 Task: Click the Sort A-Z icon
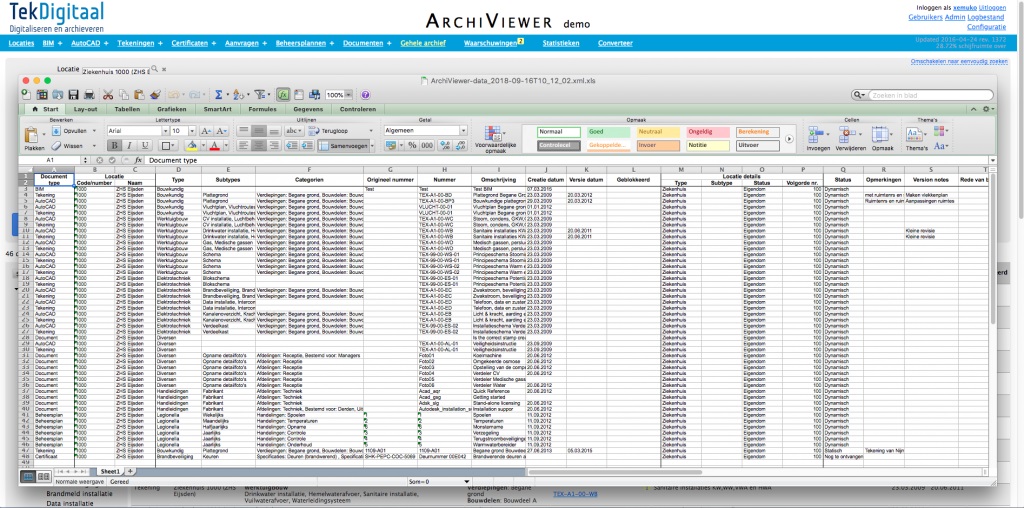[238, 95]
